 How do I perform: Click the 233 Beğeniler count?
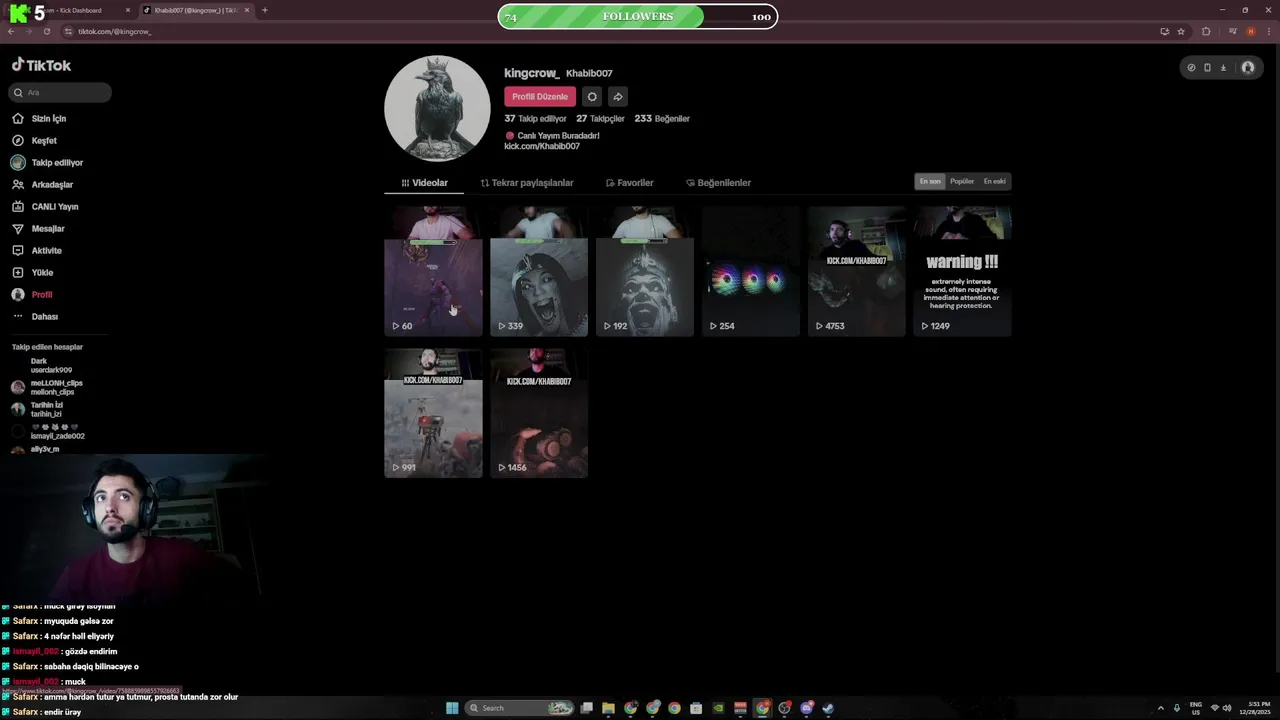[662, 118]
